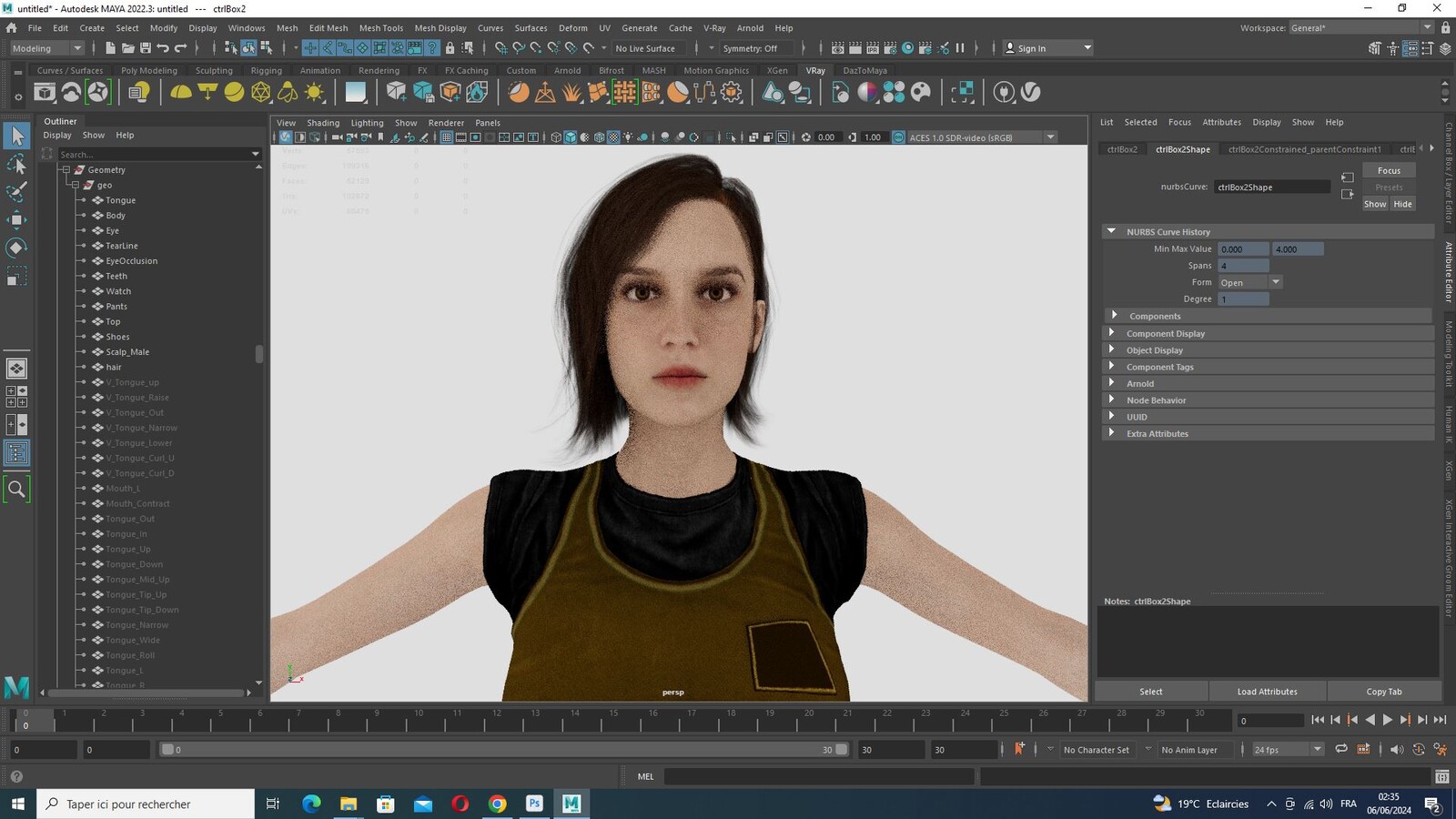Select the Move tool in toolbox
The image size is (1456, 819).
click(x=16, y=219)
